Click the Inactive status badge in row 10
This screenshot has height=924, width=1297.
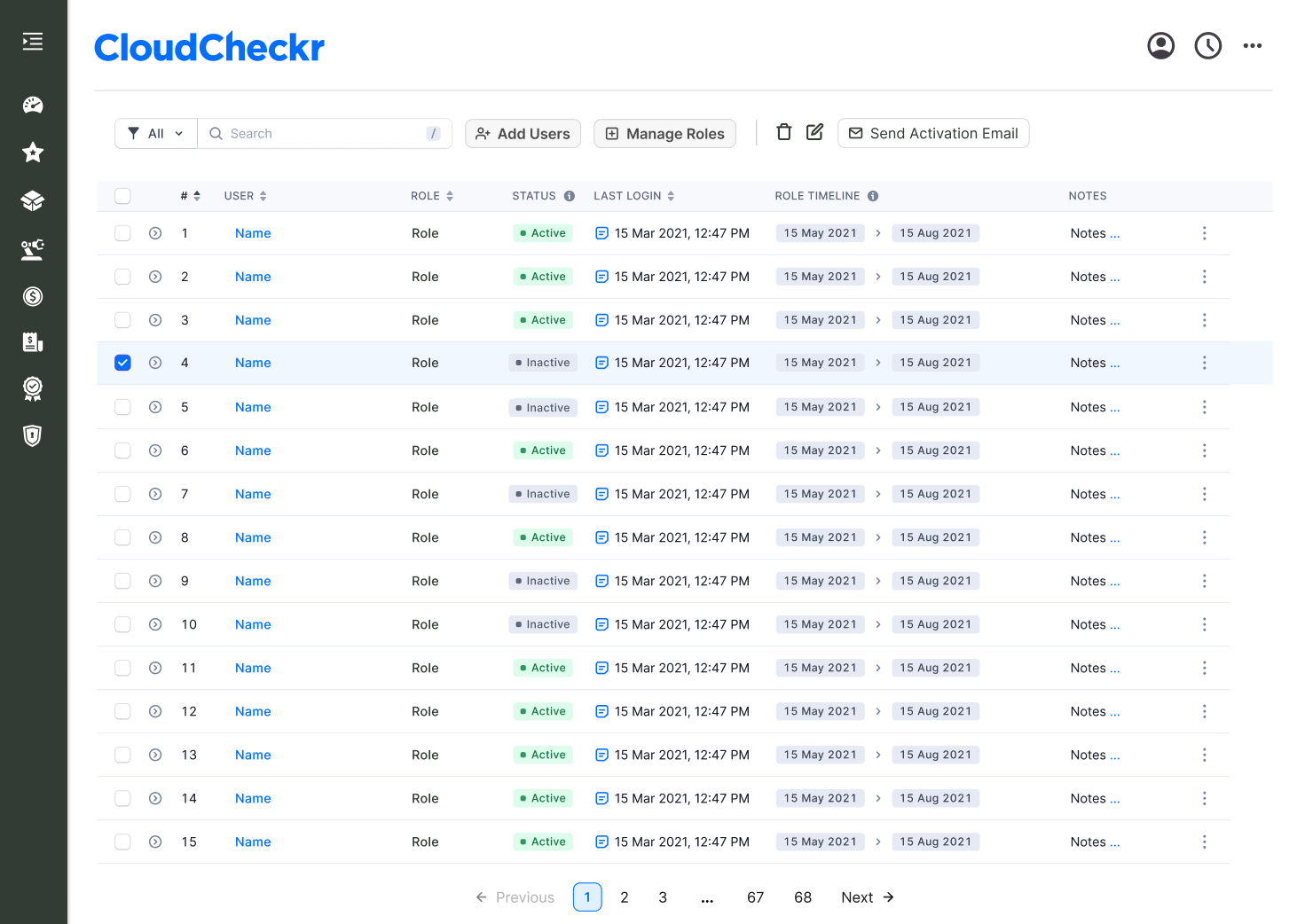point(543,624)
